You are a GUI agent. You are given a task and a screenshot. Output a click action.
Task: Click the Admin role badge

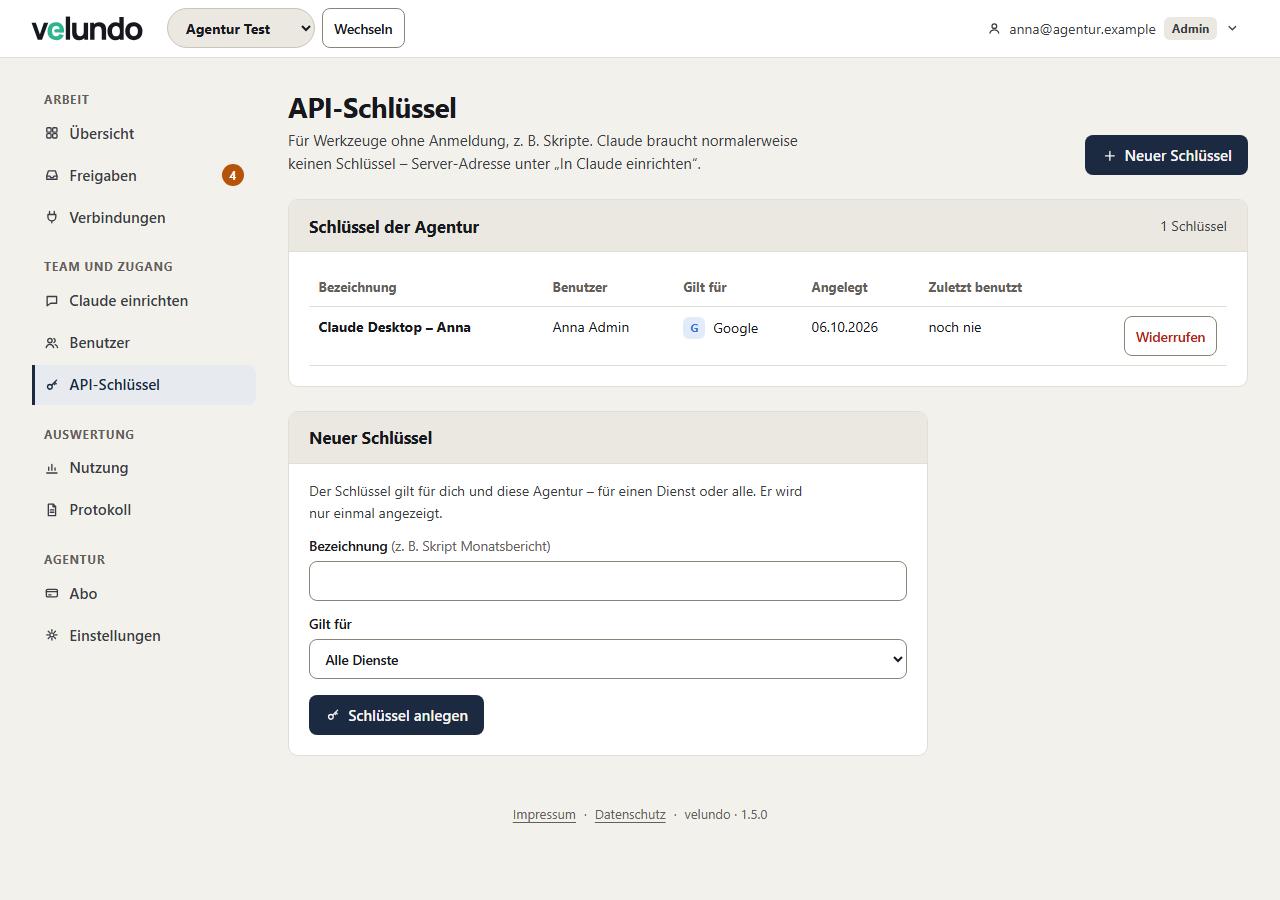(x=1190, y=29)
